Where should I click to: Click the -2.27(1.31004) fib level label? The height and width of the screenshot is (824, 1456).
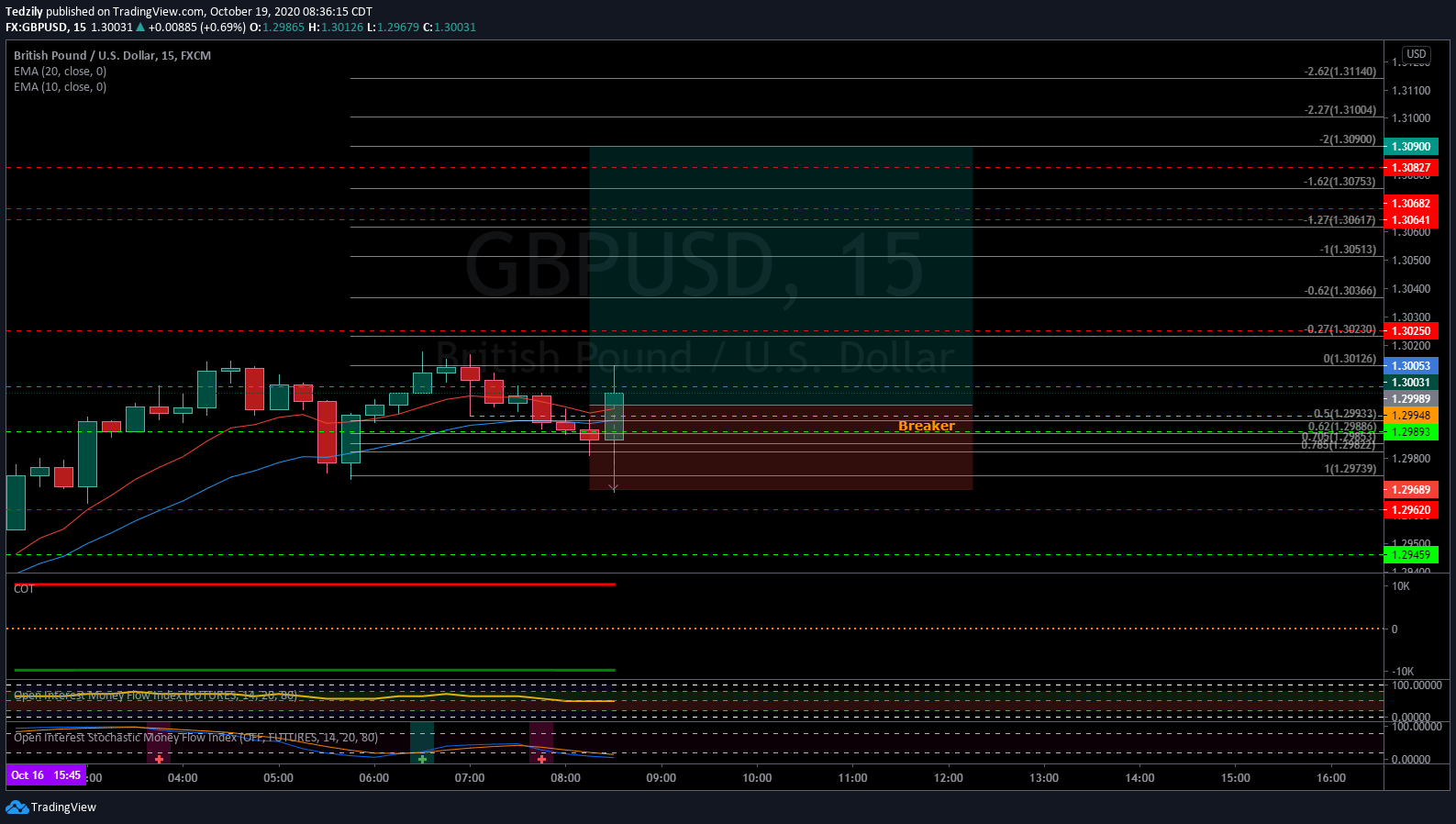point(1340,110)
